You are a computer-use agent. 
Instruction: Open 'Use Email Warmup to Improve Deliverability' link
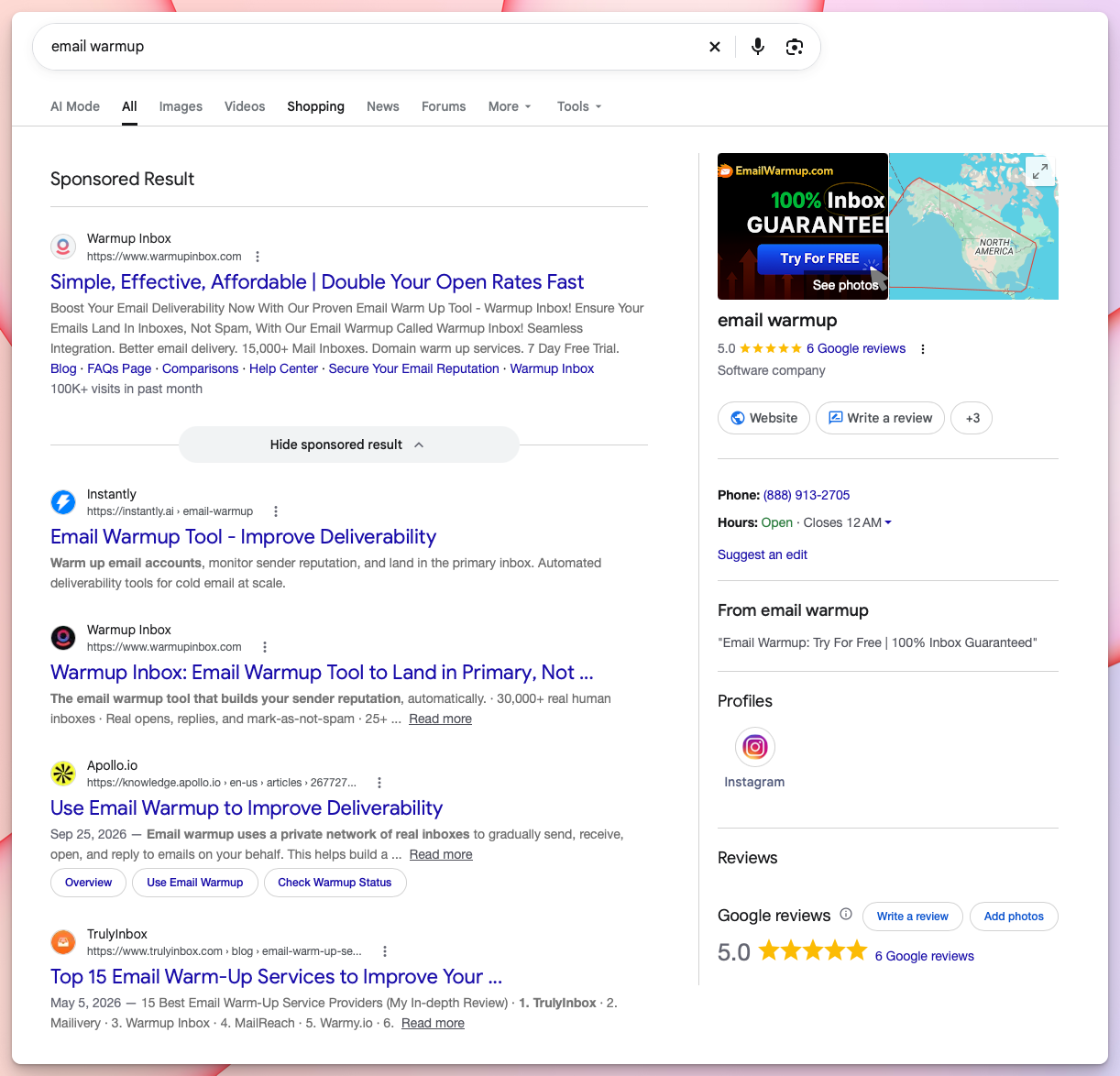tap(247, 808)
